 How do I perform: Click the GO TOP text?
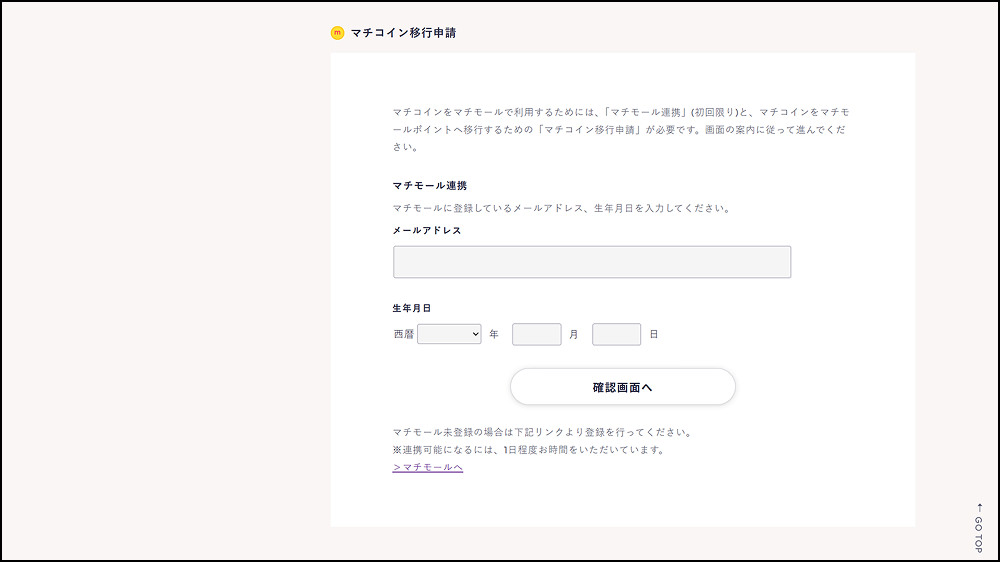(x=979, y=535)
